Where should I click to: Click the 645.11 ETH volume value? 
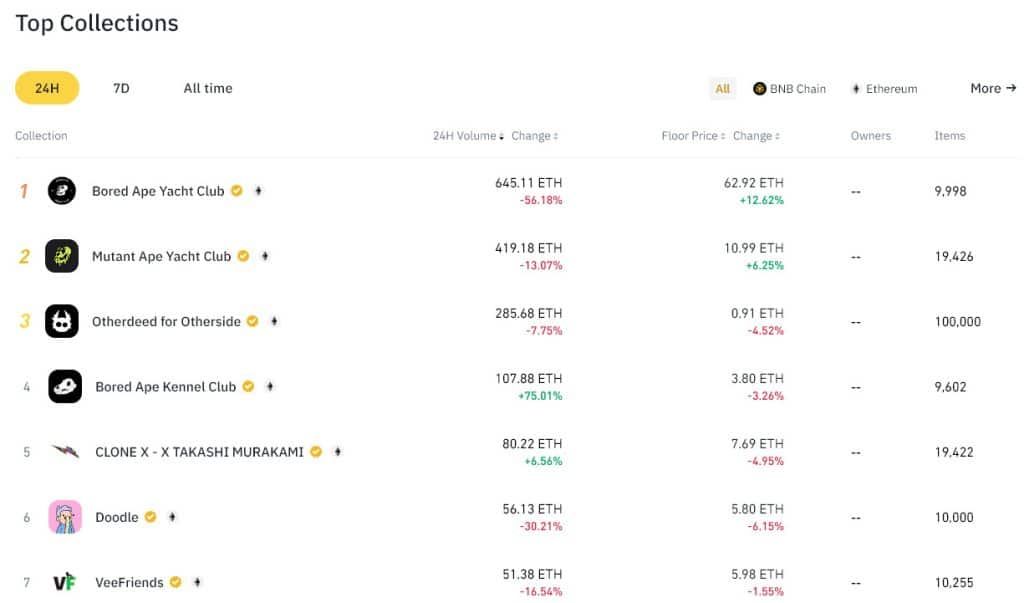point(528,183)
